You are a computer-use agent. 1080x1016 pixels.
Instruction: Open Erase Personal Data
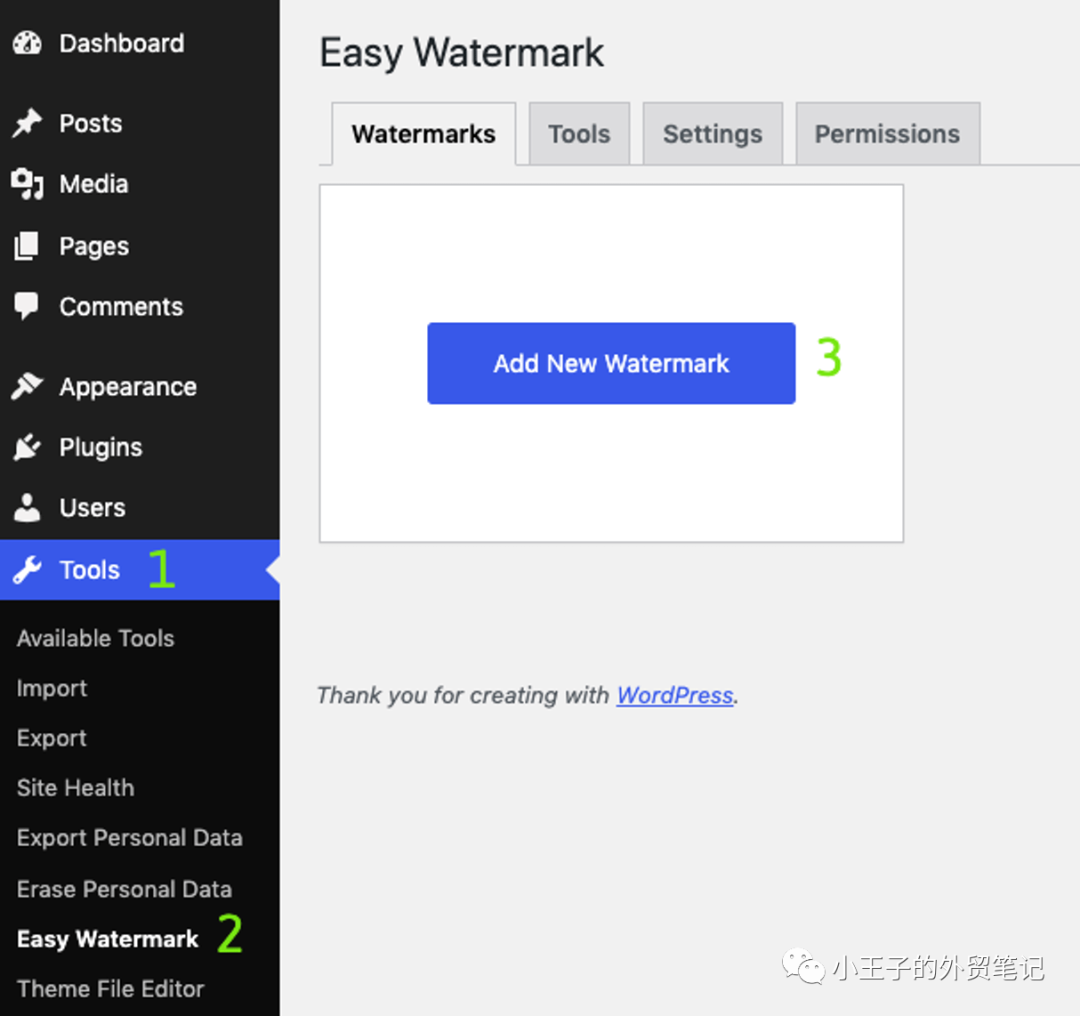click(125, 889)
